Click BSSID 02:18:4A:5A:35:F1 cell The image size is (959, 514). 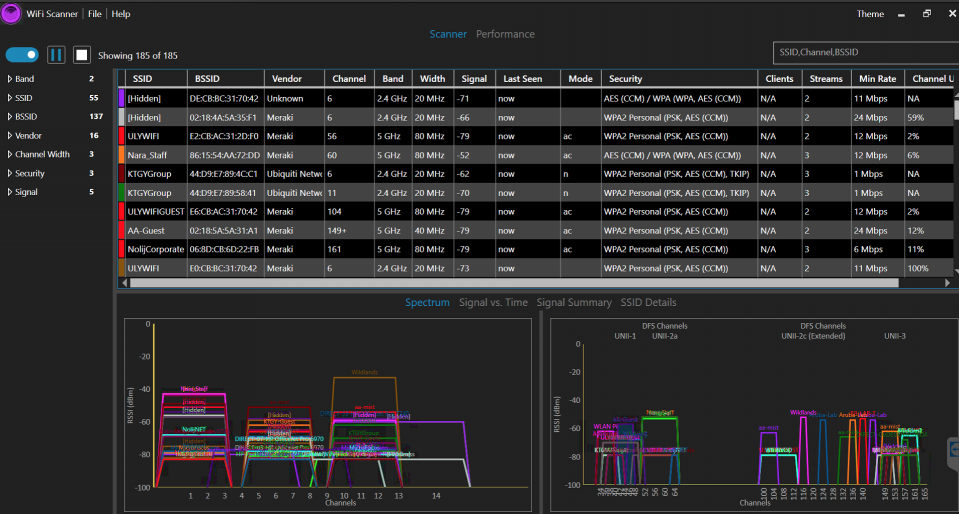(x=226, y=117)
